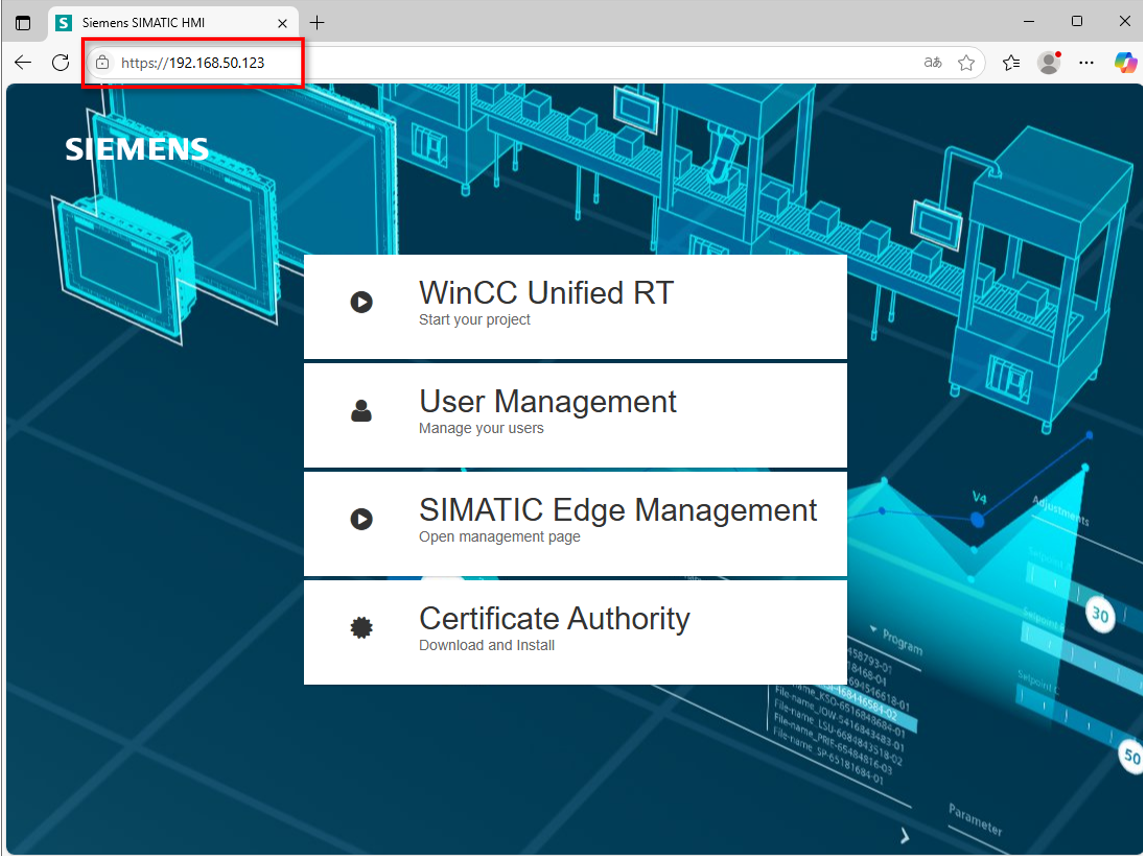Reload the page with the refresh button
This screenshot has height=856, width=1143.
tap(60, 63)
